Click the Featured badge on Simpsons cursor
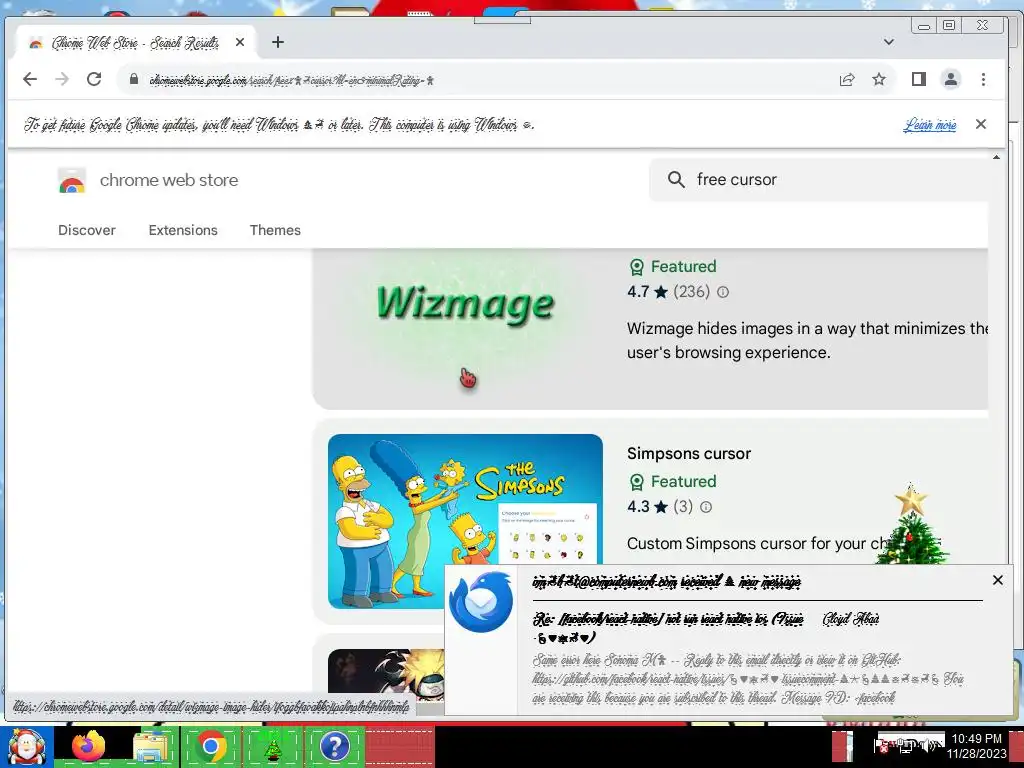 click(673, 481)
